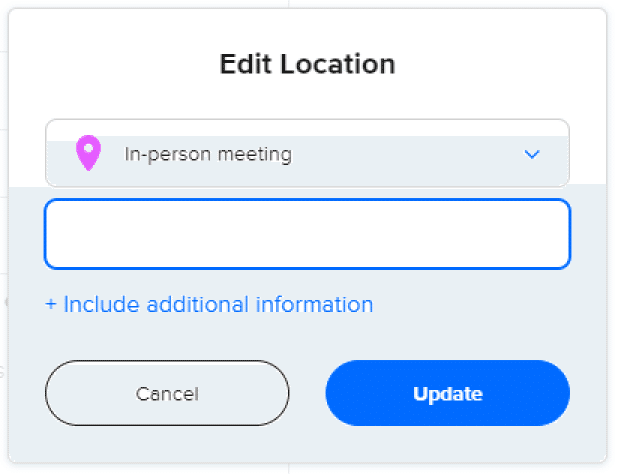Viewport: 620px width, 474px height.
Task: Click the word "meeting" in the dropdown
Action: [x=257, y=154]
